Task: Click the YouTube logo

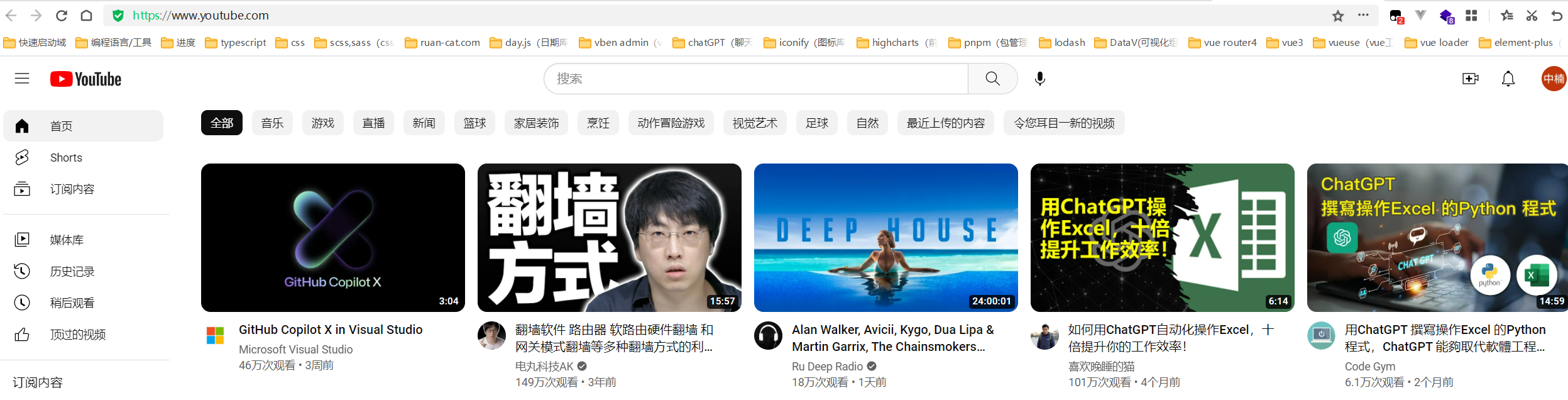Action: 86,79
